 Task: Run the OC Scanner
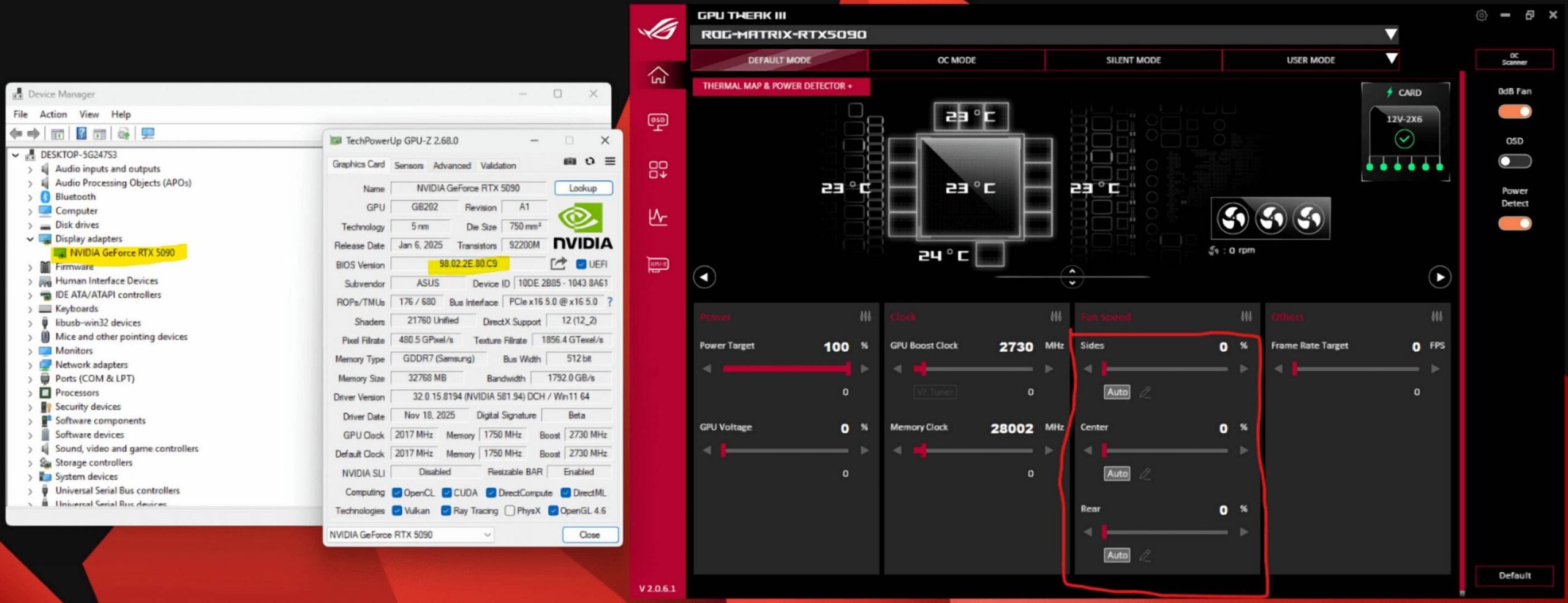click(1513, 59)
